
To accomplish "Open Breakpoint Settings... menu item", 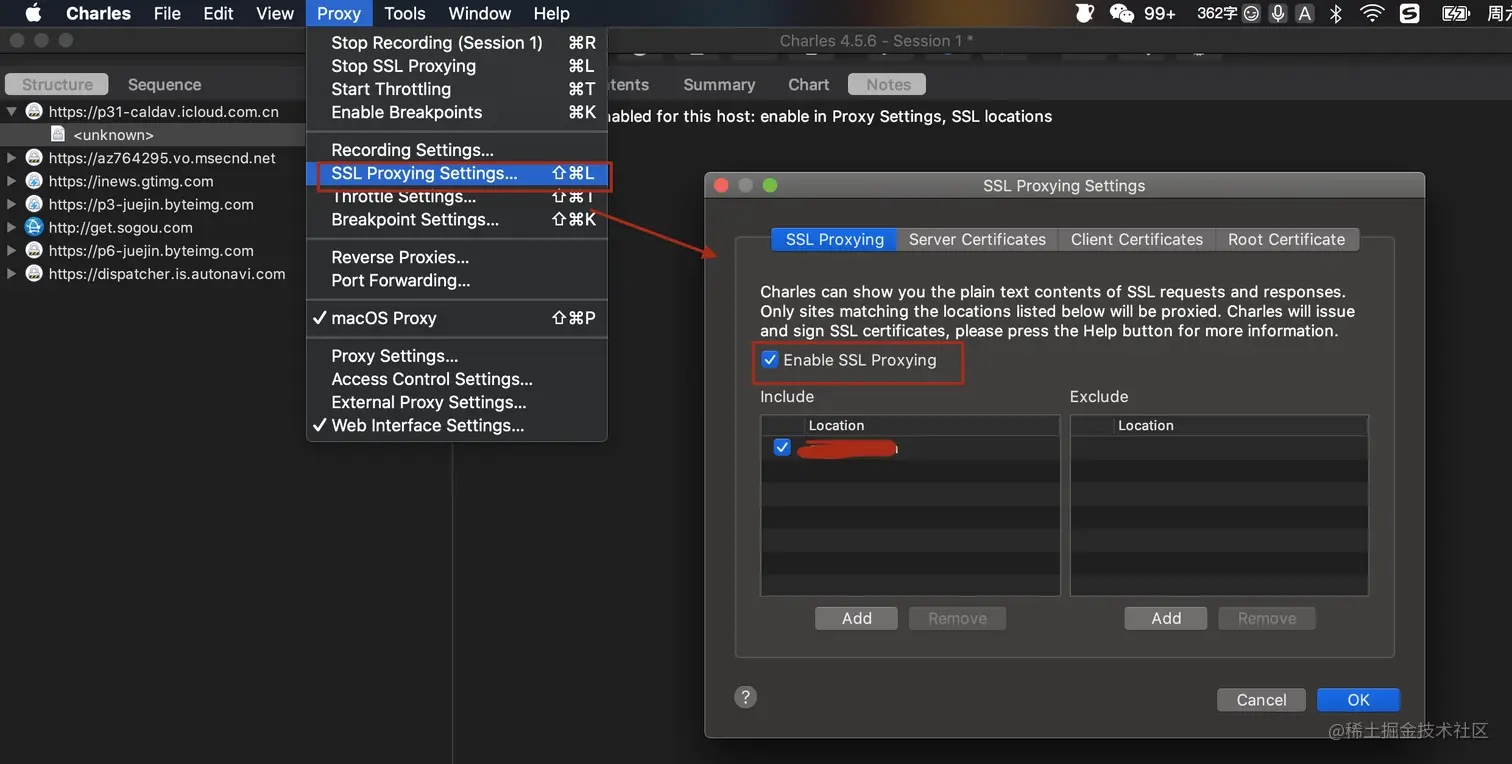I will 456,219.
